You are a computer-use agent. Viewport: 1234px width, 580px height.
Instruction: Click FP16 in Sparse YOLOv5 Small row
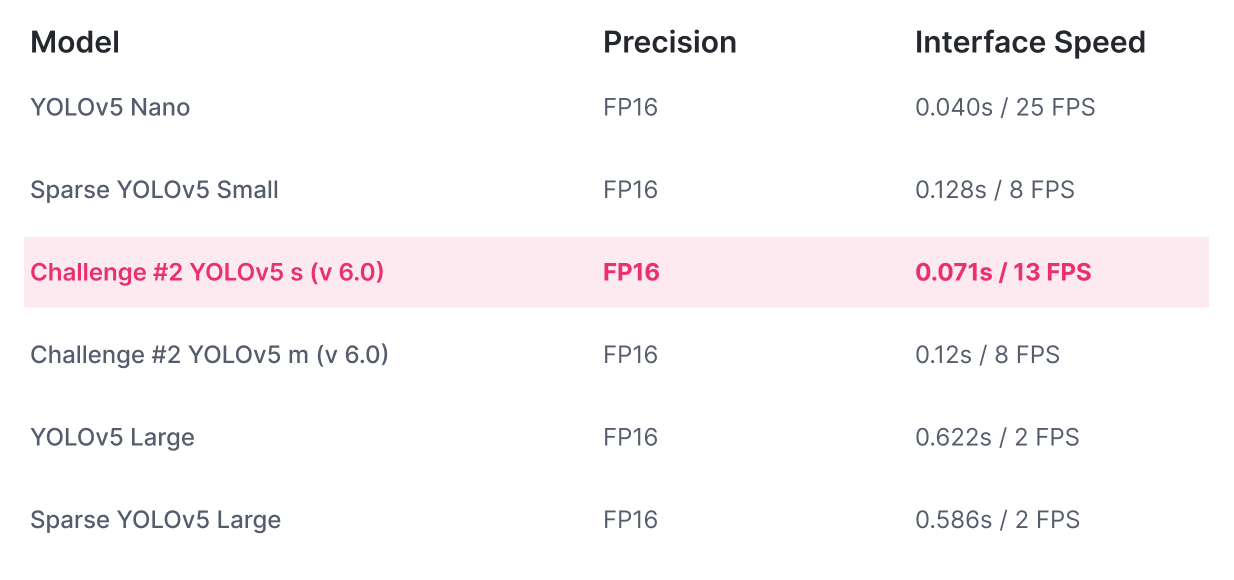pyautogui.click(x=631, y=190)
